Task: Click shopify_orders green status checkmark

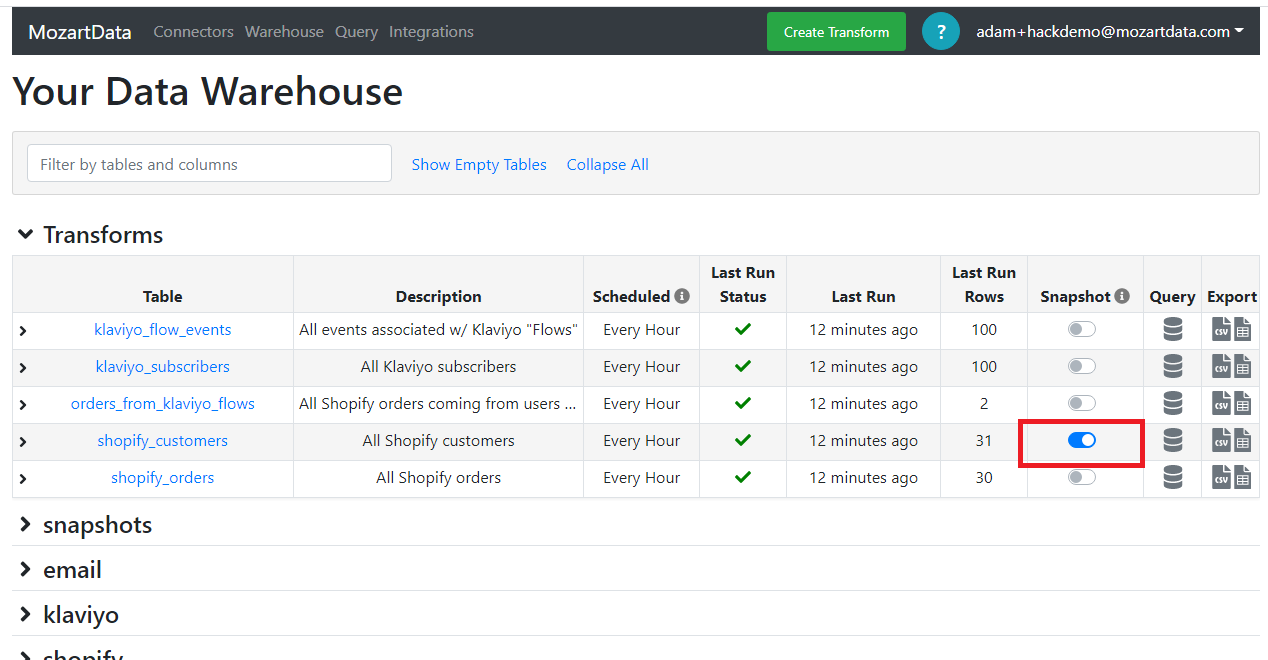Action: [x=743, y=477]
